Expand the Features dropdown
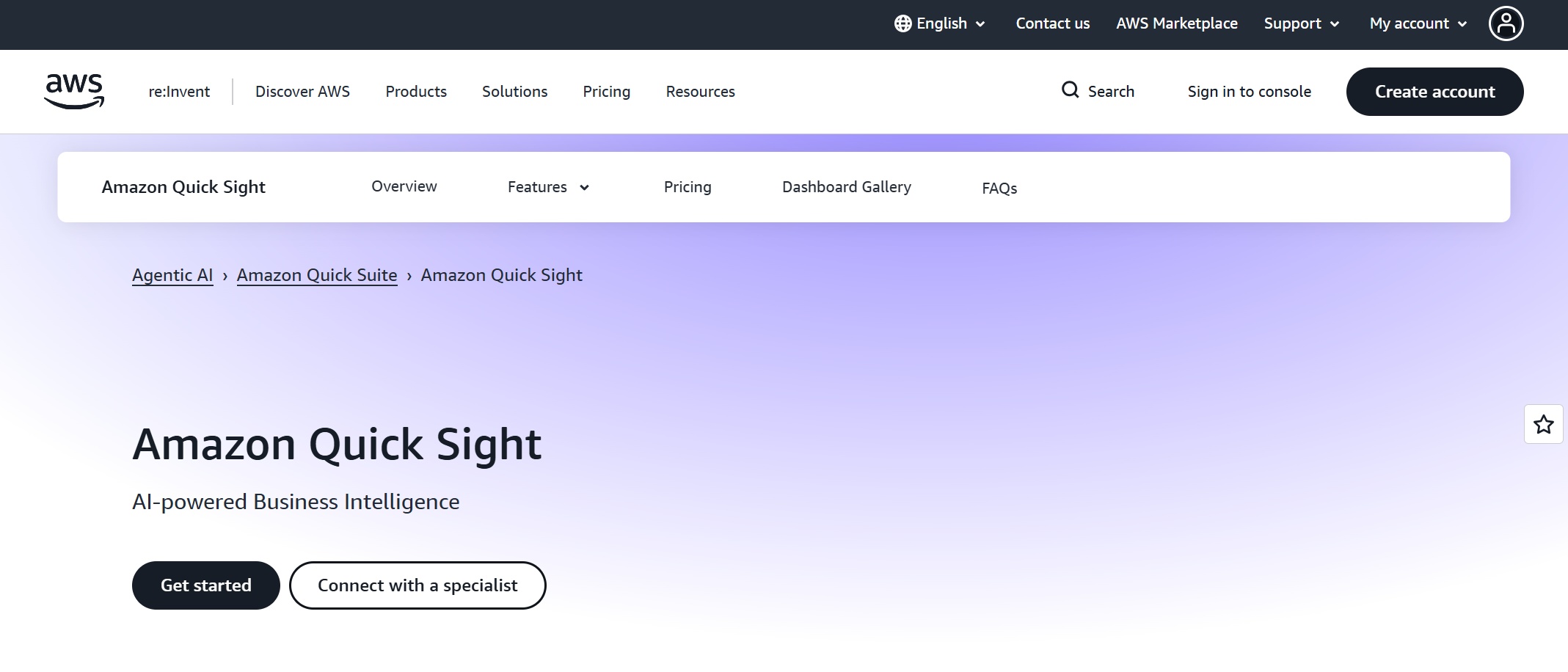 click(x=547, y=187)
